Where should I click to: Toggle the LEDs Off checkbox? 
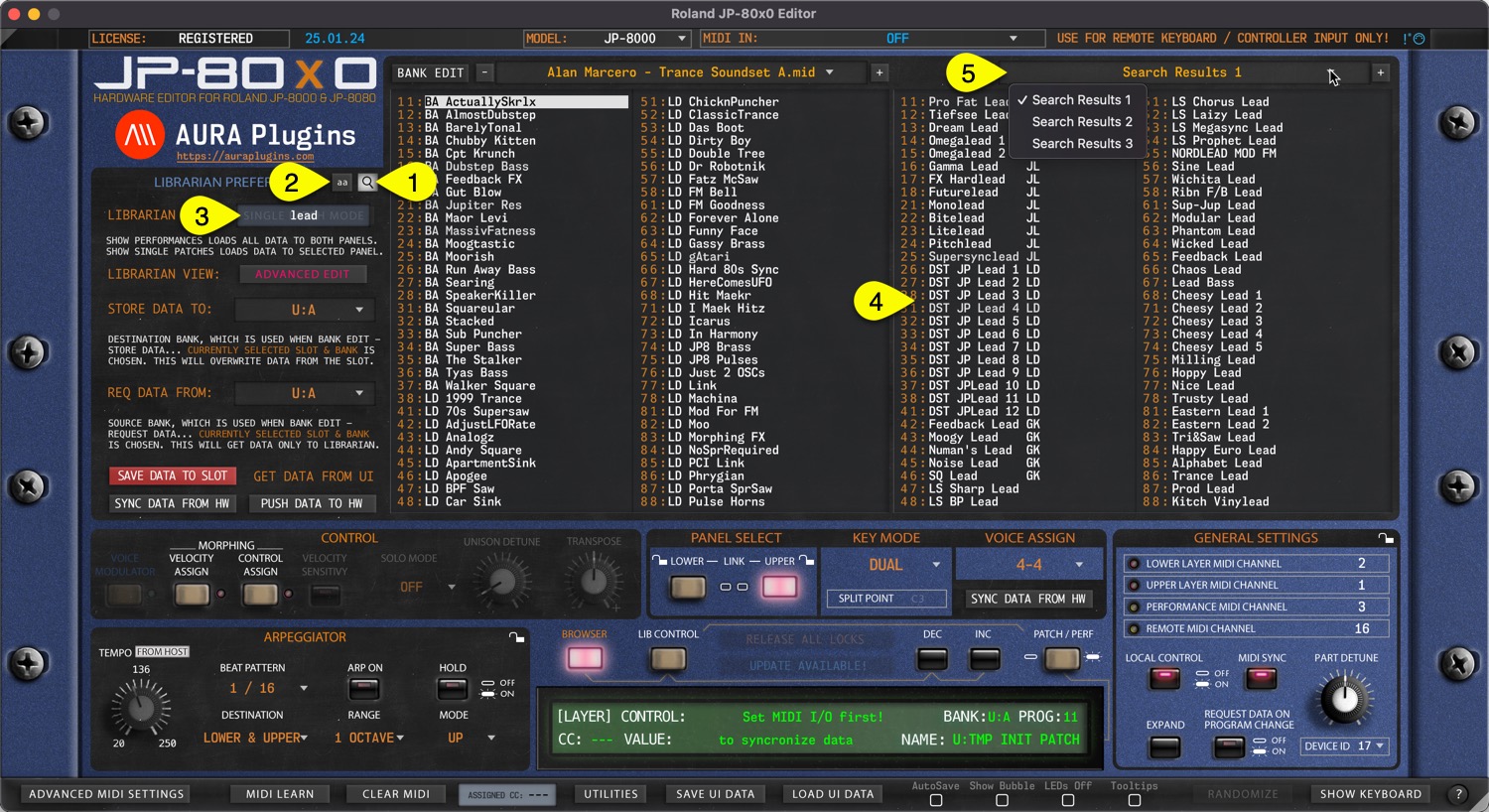coord(1067,800)
